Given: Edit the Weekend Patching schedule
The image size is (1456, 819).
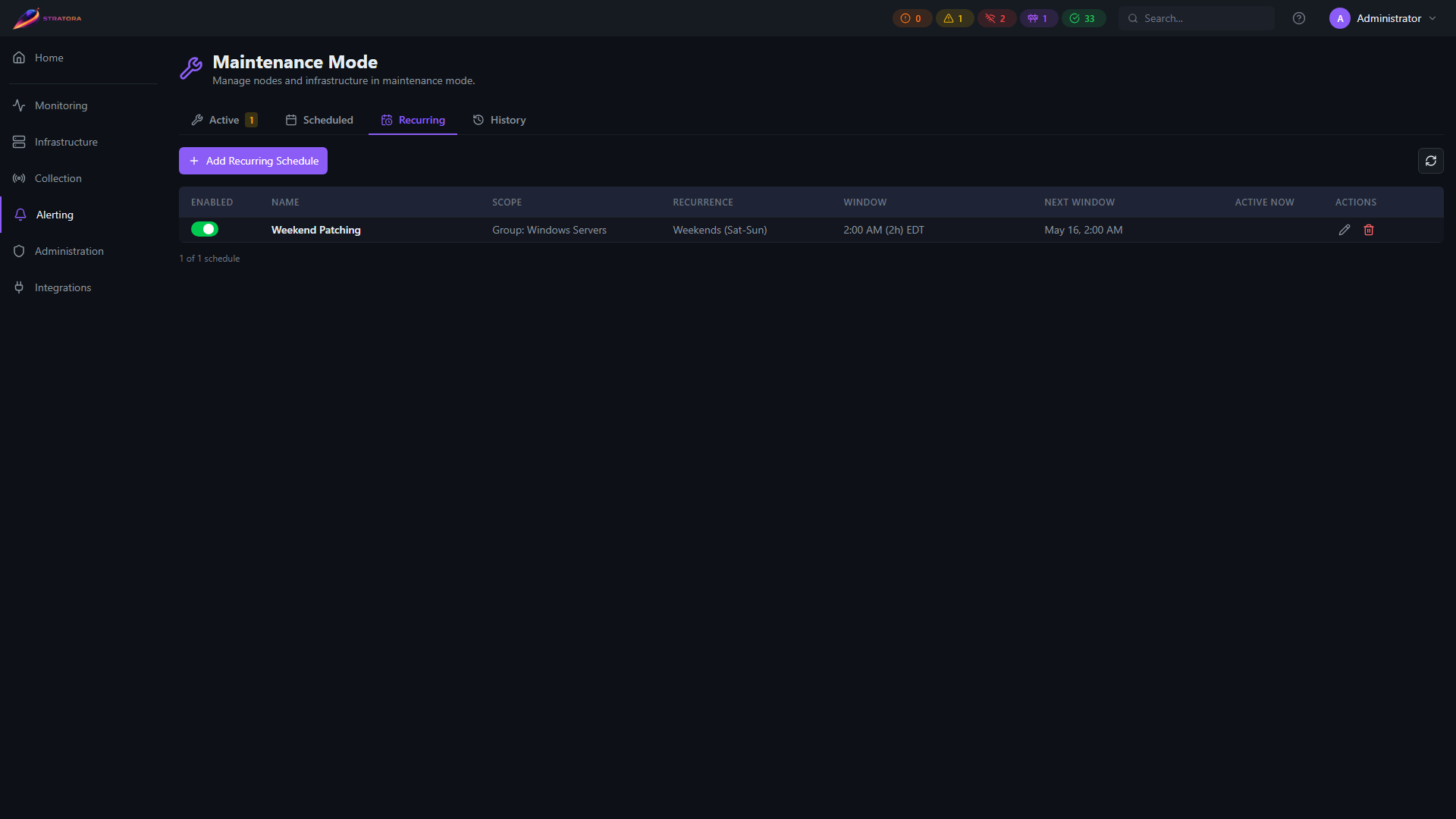Looking at the screenshot, I should 1345,230.
